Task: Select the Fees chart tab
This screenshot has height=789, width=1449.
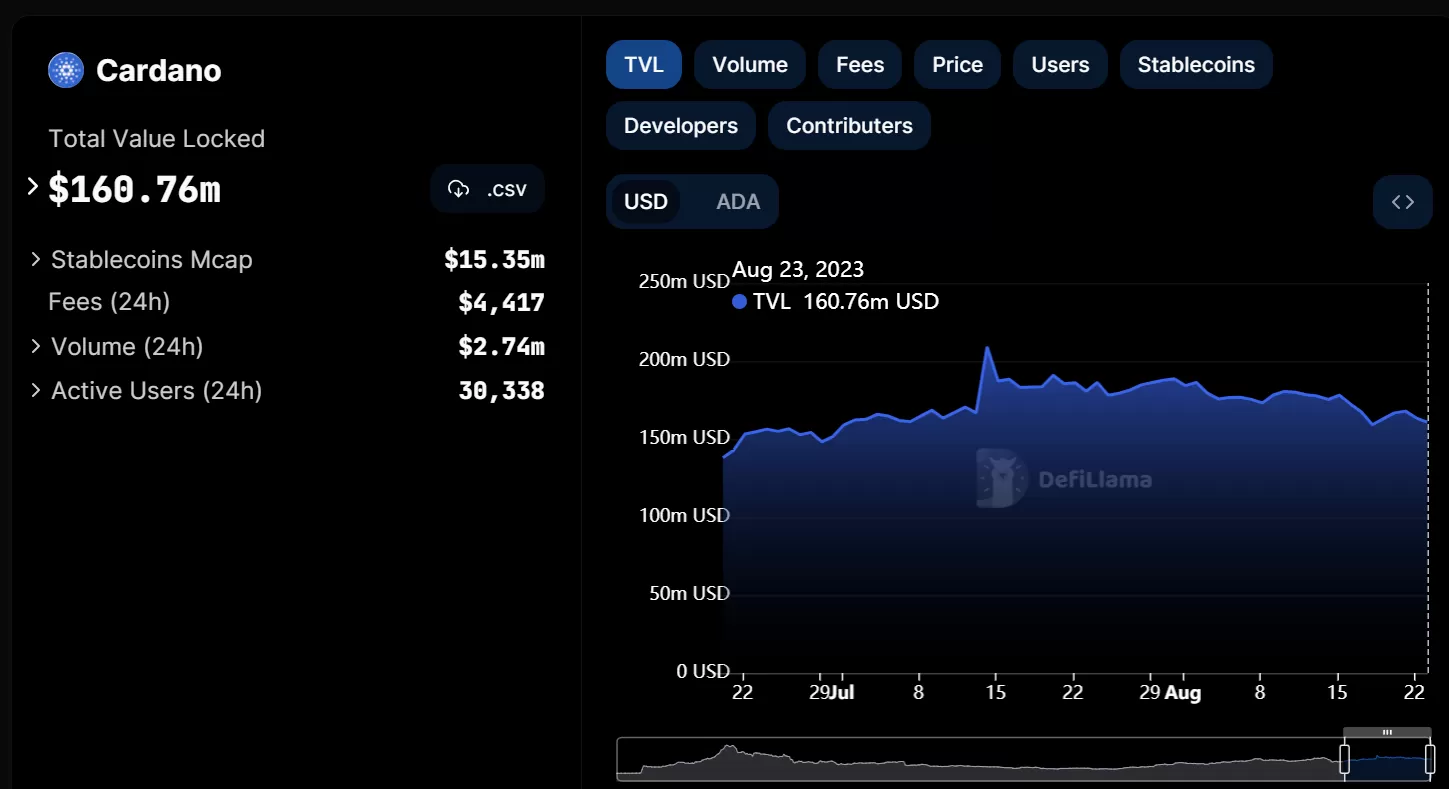Action: [860, 65]
